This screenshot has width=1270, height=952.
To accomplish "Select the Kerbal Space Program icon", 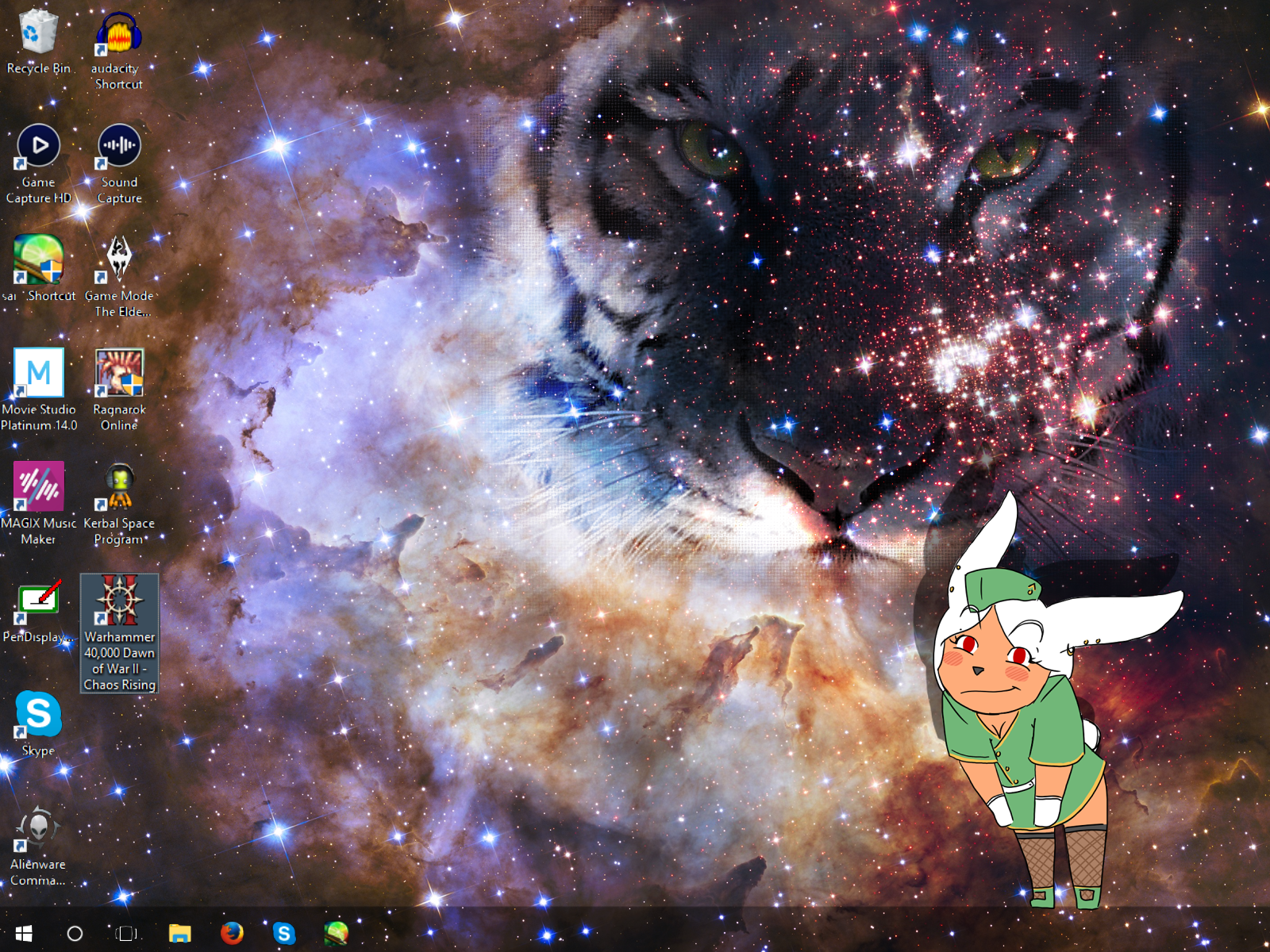I will [x=119, y=486].
